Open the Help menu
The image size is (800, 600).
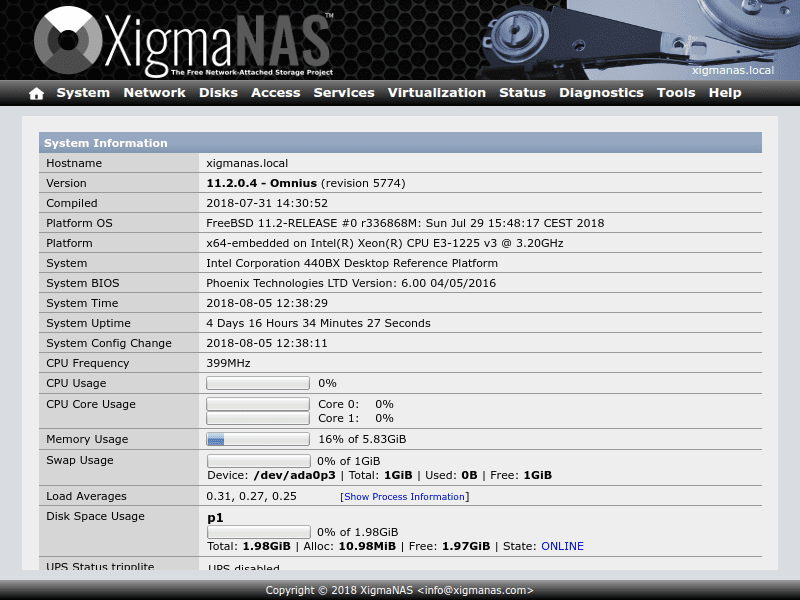(724, 92)
